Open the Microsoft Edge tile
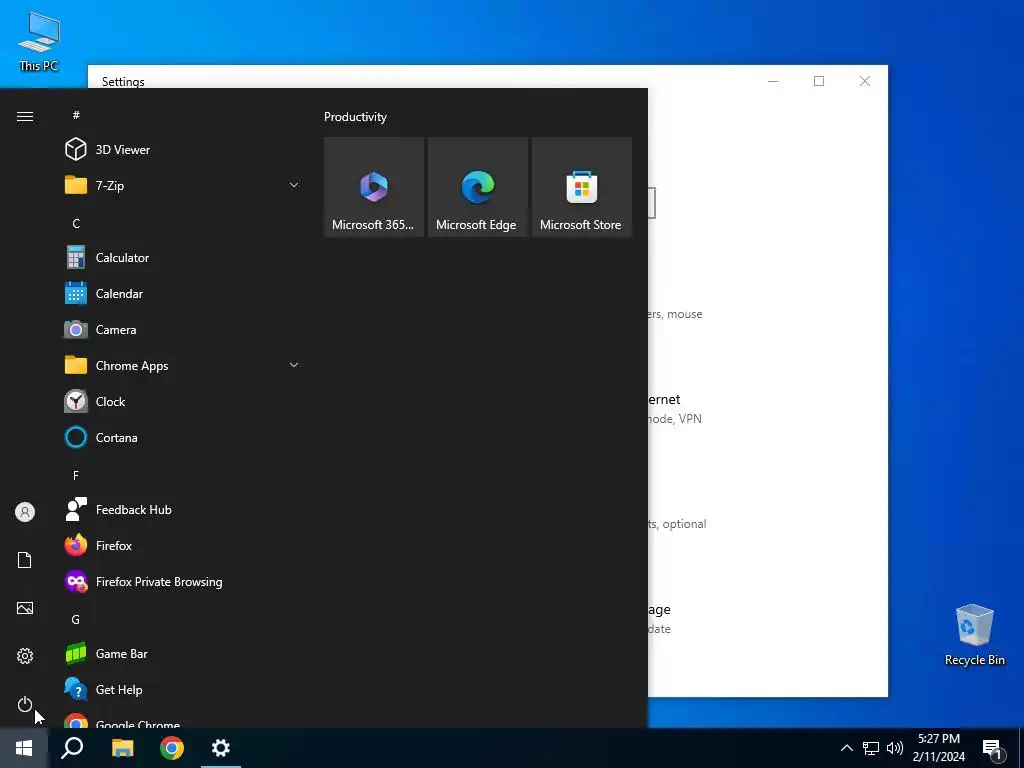 pos(478,187)
